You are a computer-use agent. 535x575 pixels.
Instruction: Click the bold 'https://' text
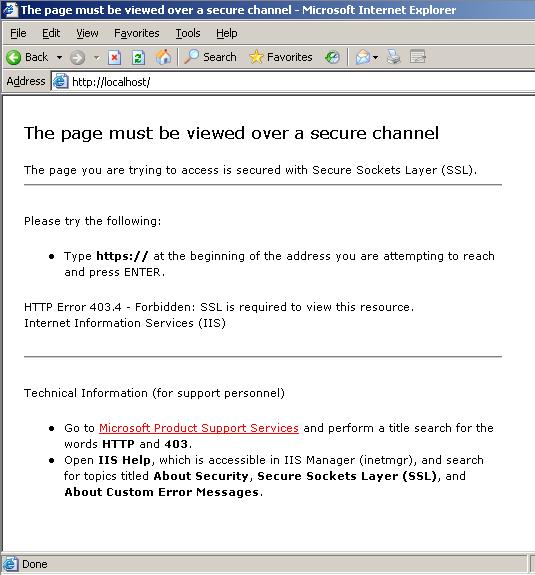(x=122, y=256)
